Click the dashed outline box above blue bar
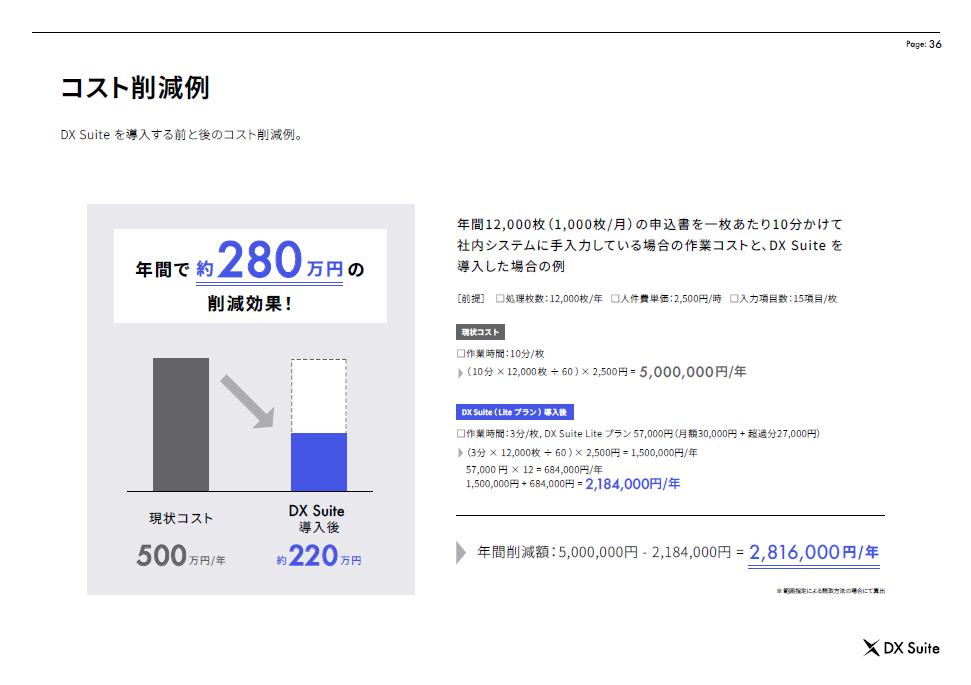Image resolution: width=971 pixels, height=685 pixels. pyautogui.click(x=318, y=396)
